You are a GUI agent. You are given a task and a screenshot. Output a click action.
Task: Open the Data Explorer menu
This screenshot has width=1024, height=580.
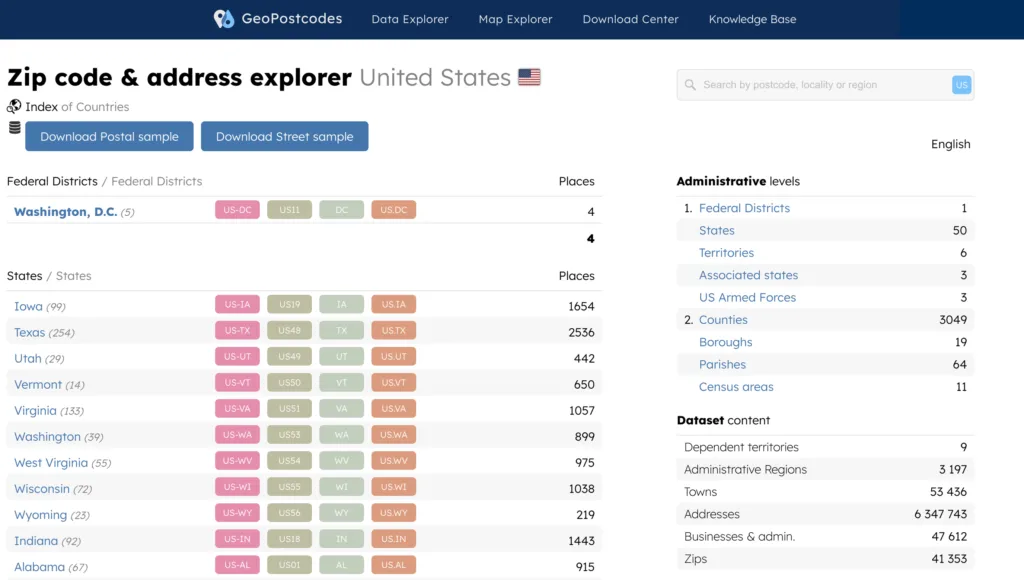pos(410,19)
